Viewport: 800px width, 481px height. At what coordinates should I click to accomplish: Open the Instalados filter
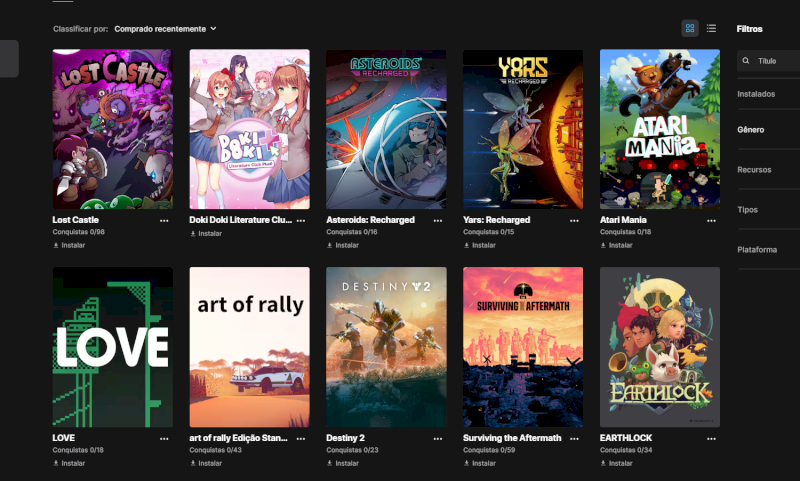tap(756, 93)
